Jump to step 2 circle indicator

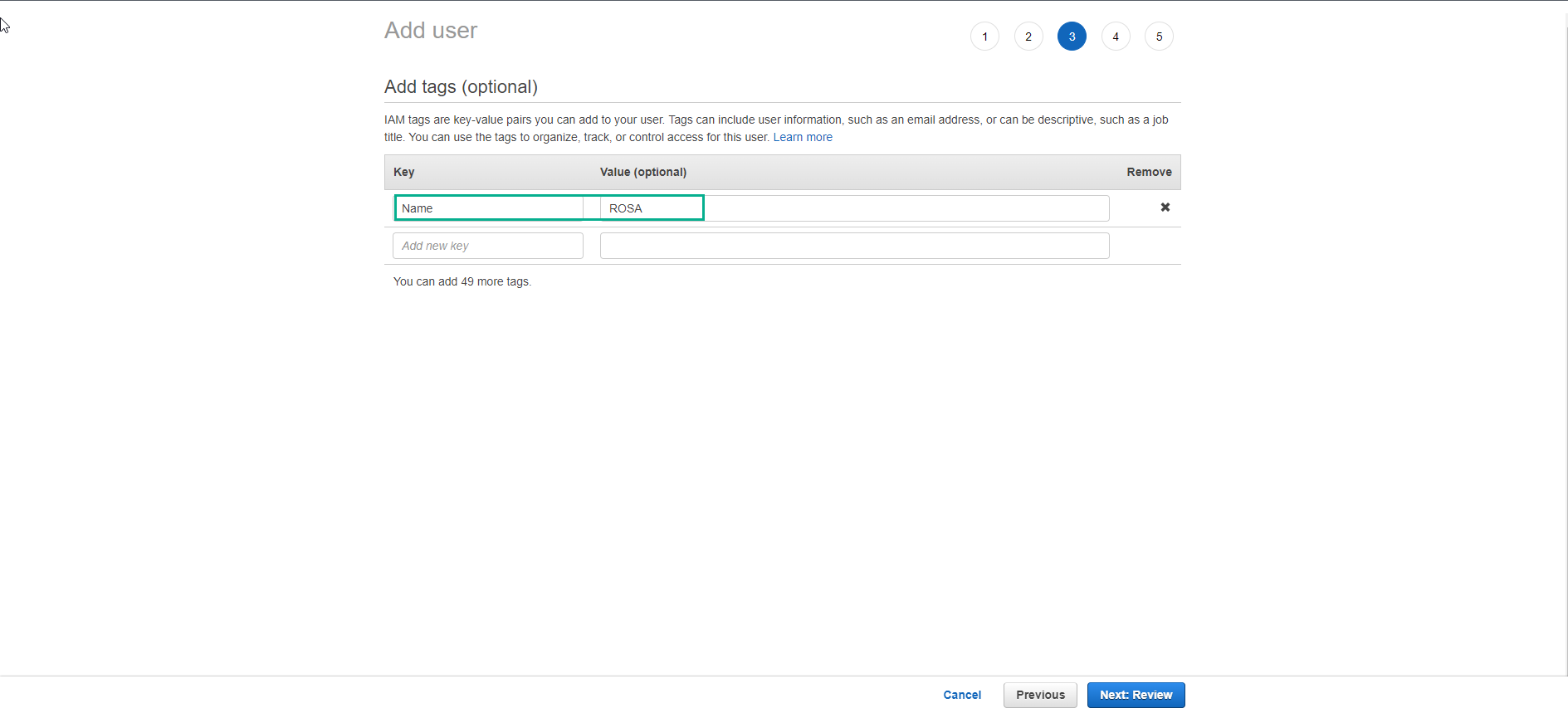[x=1028, y=37]
